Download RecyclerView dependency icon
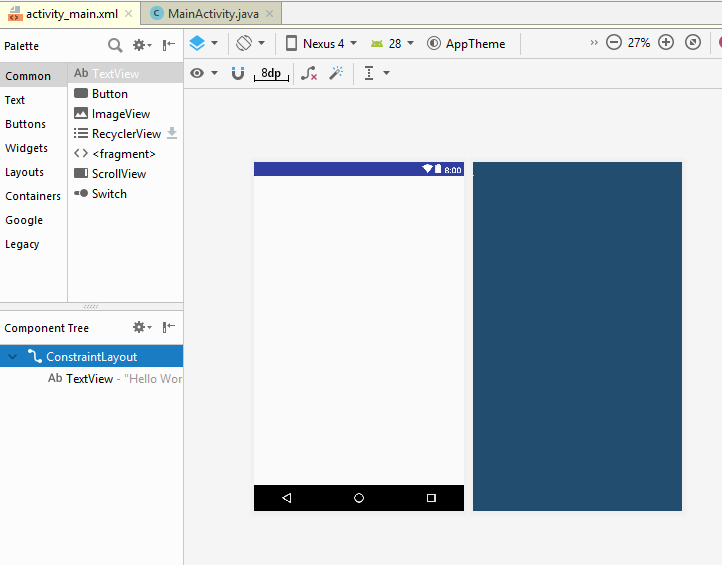 coord(172,133)
